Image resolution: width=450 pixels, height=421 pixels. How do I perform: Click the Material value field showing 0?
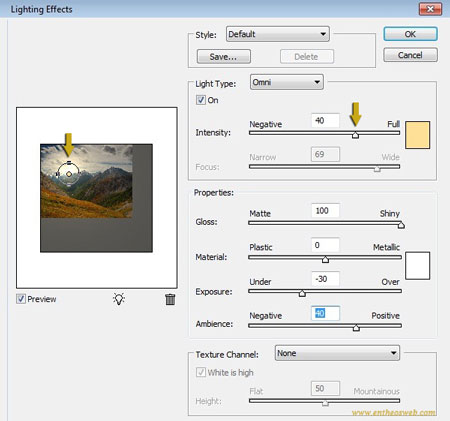325,245
